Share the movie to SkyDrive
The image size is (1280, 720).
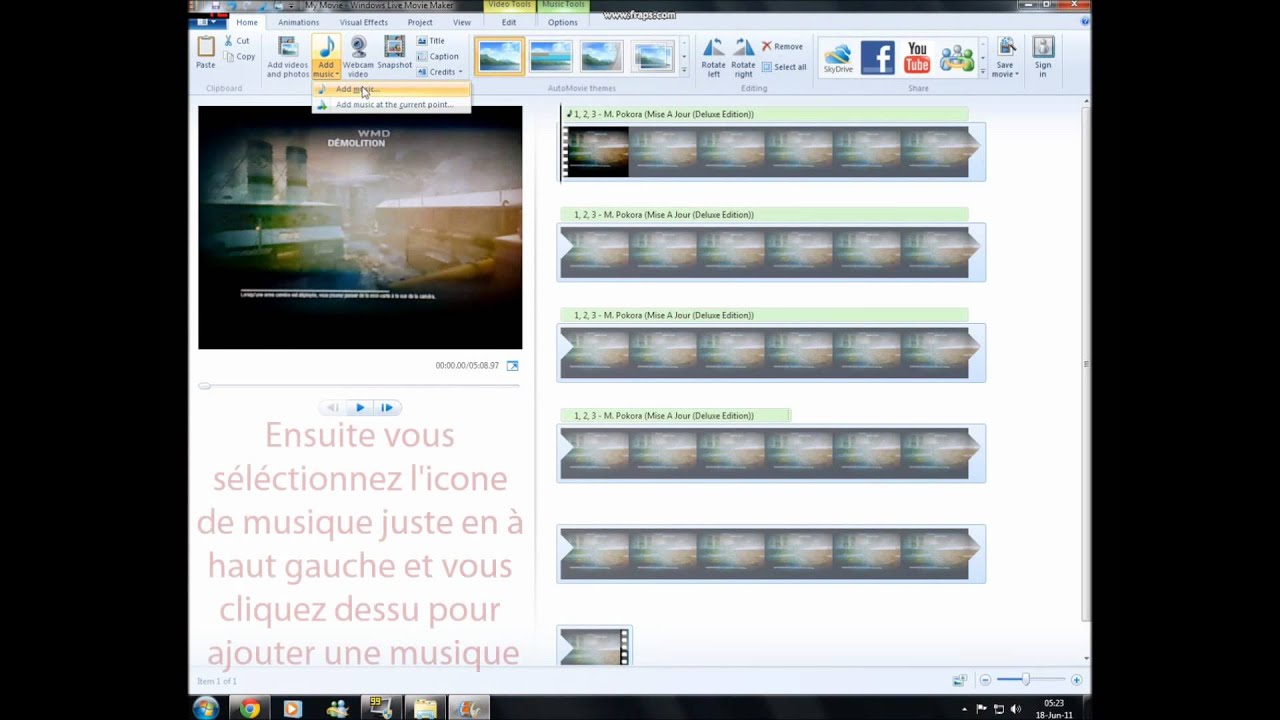point(838,58)
